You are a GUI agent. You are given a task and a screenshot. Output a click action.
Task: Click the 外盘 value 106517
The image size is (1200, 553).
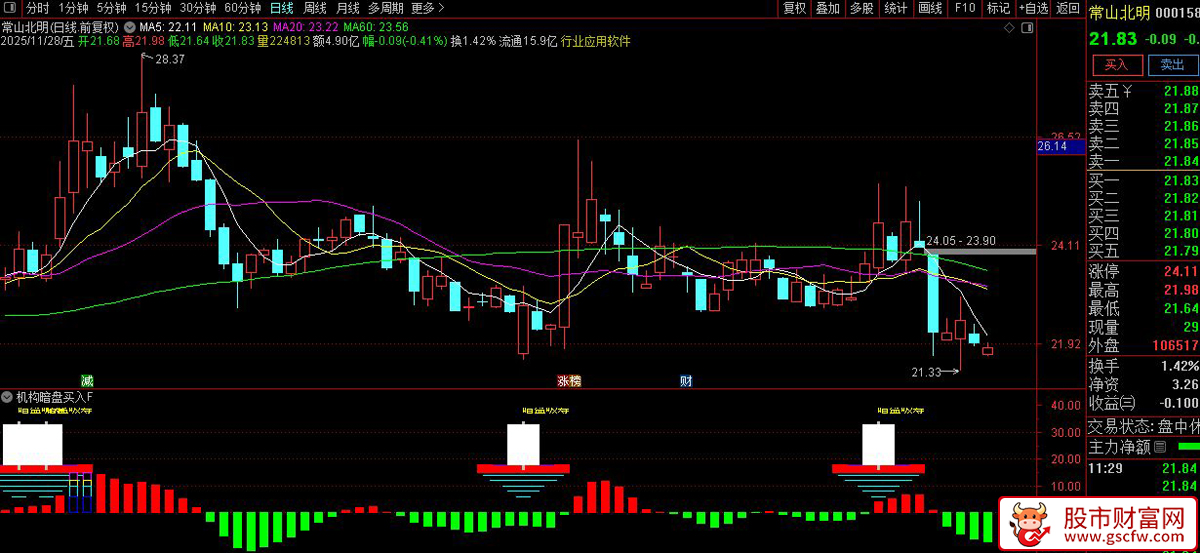[1175, 345]
